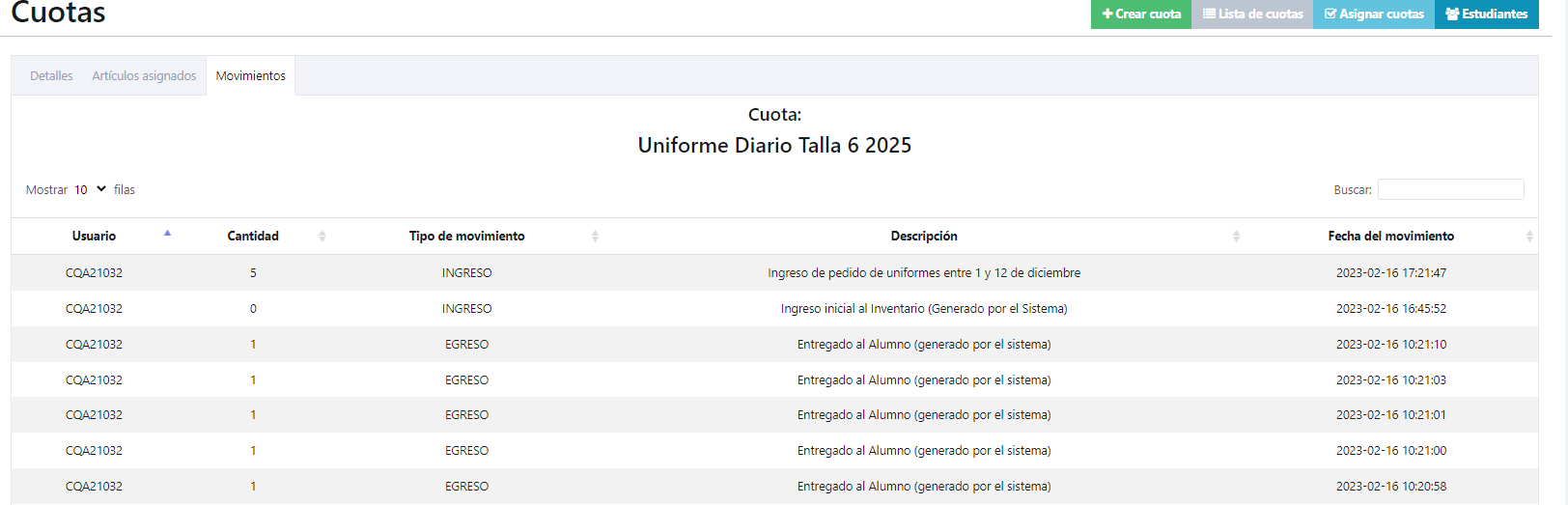Image resolution: width=1568 pixels, height=505 pixels.
Task: Click the sort arrows beside Descripción
Action: (x=1236, y=236)
